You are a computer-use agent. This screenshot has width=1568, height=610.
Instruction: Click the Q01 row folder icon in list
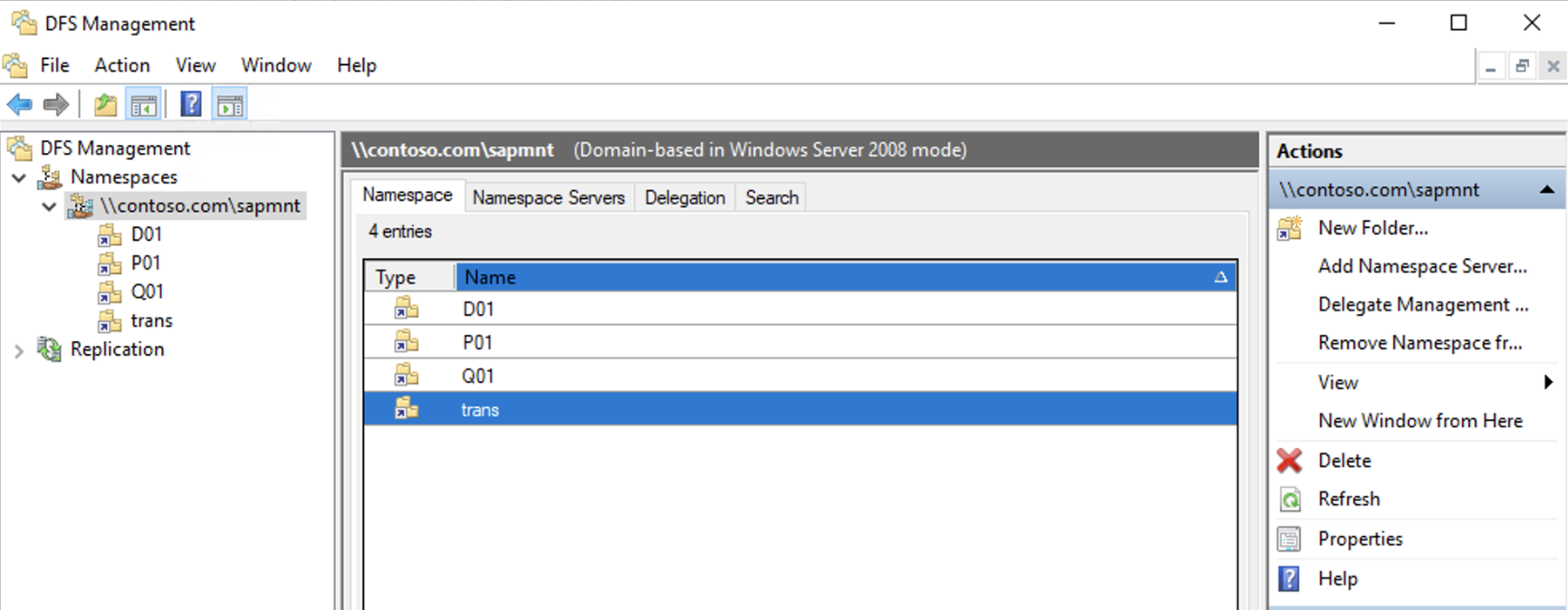[x=406, y=376]
